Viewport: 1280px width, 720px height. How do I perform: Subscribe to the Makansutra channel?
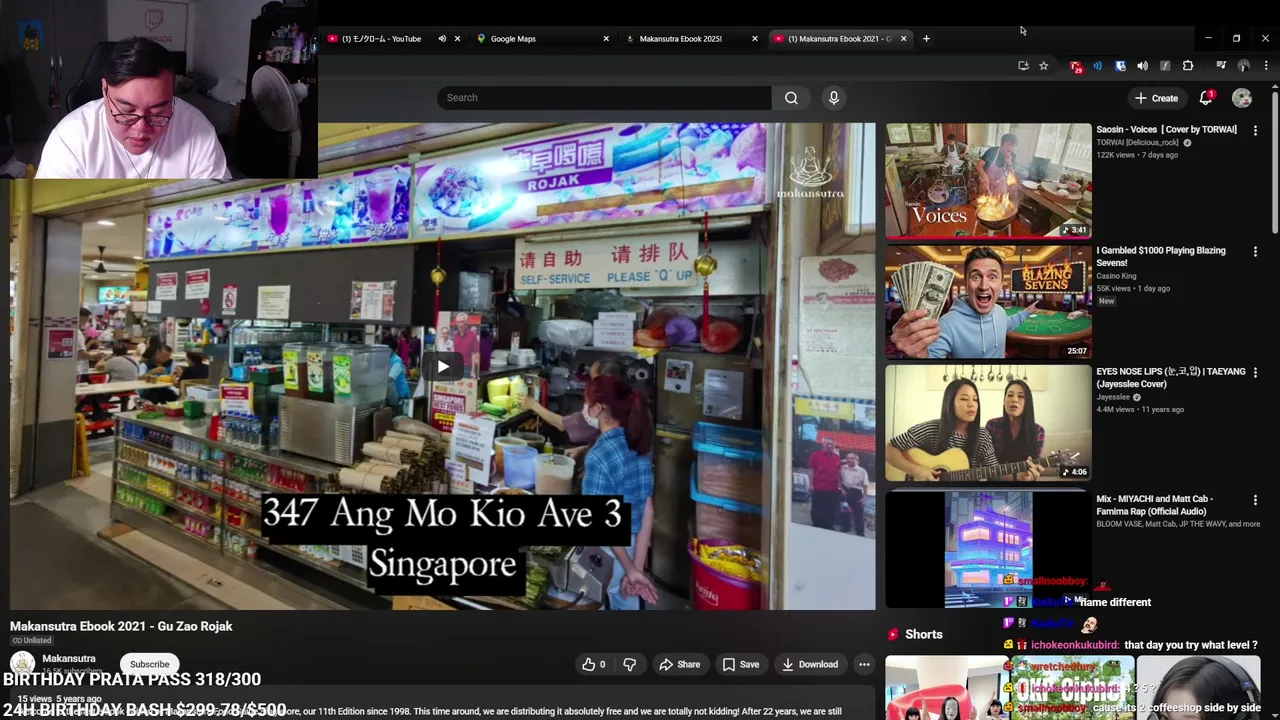150,664
